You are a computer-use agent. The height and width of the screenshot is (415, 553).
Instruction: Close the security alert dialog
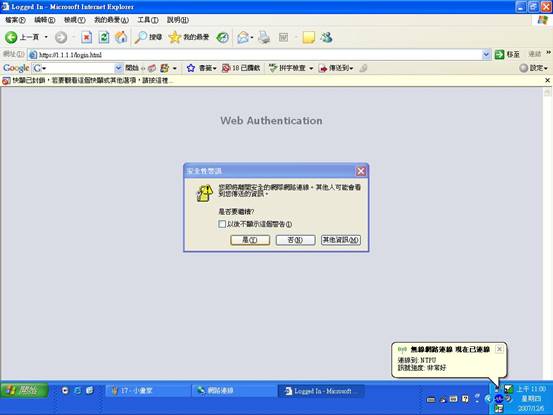[361, 171]
